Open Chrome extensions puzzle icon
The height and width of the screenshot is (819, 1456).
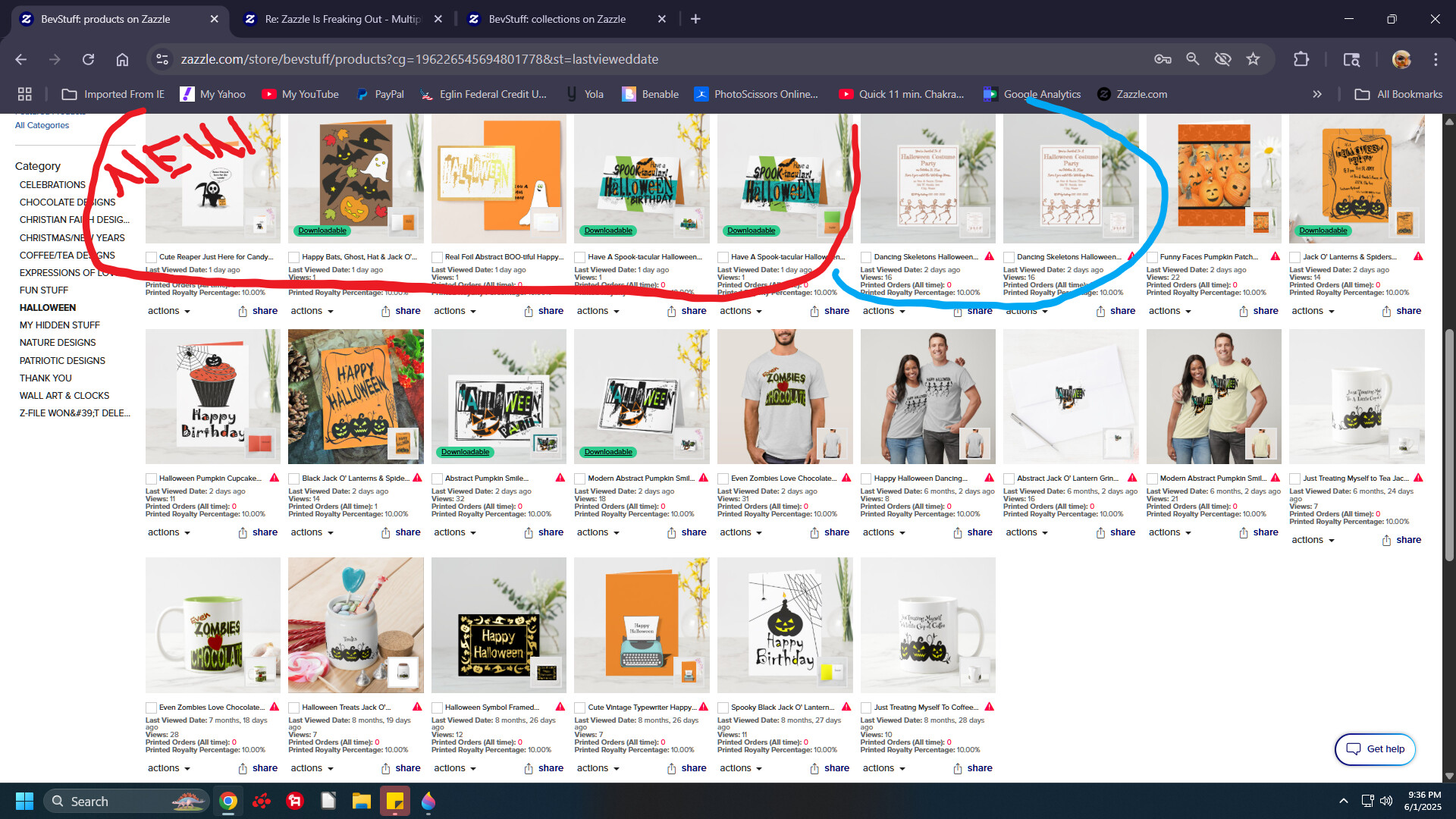click(x=1301, y=59)
